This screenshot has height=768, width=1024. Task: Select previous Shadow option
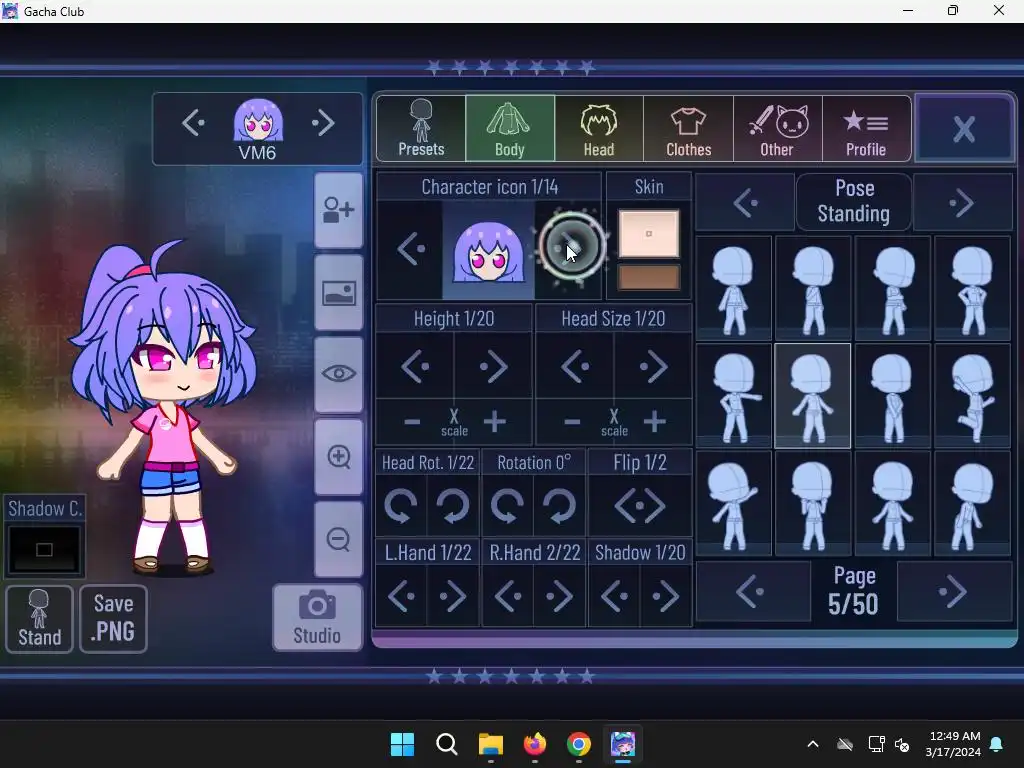(x=614, y=596)
